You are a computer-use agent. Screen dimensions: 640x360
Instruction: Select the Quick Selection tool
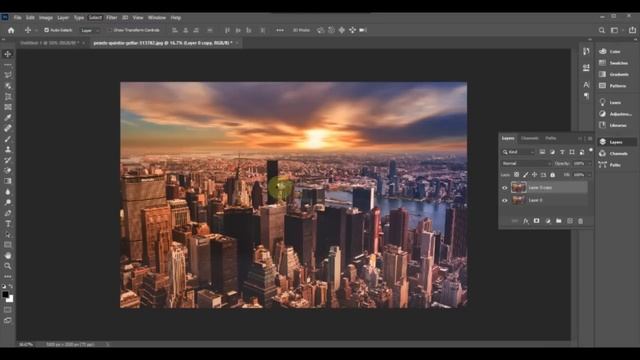(8, 86)
